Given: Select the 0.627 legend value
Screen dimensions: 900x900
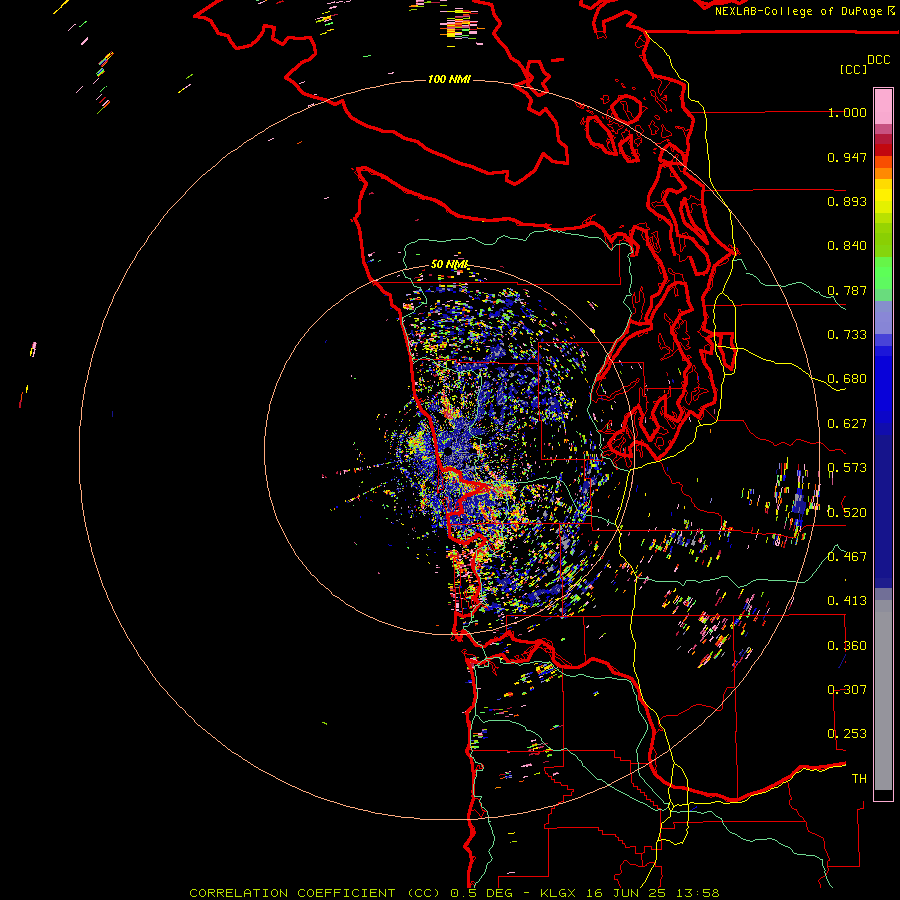Looking at the screenshot, I should coord(847,424).
